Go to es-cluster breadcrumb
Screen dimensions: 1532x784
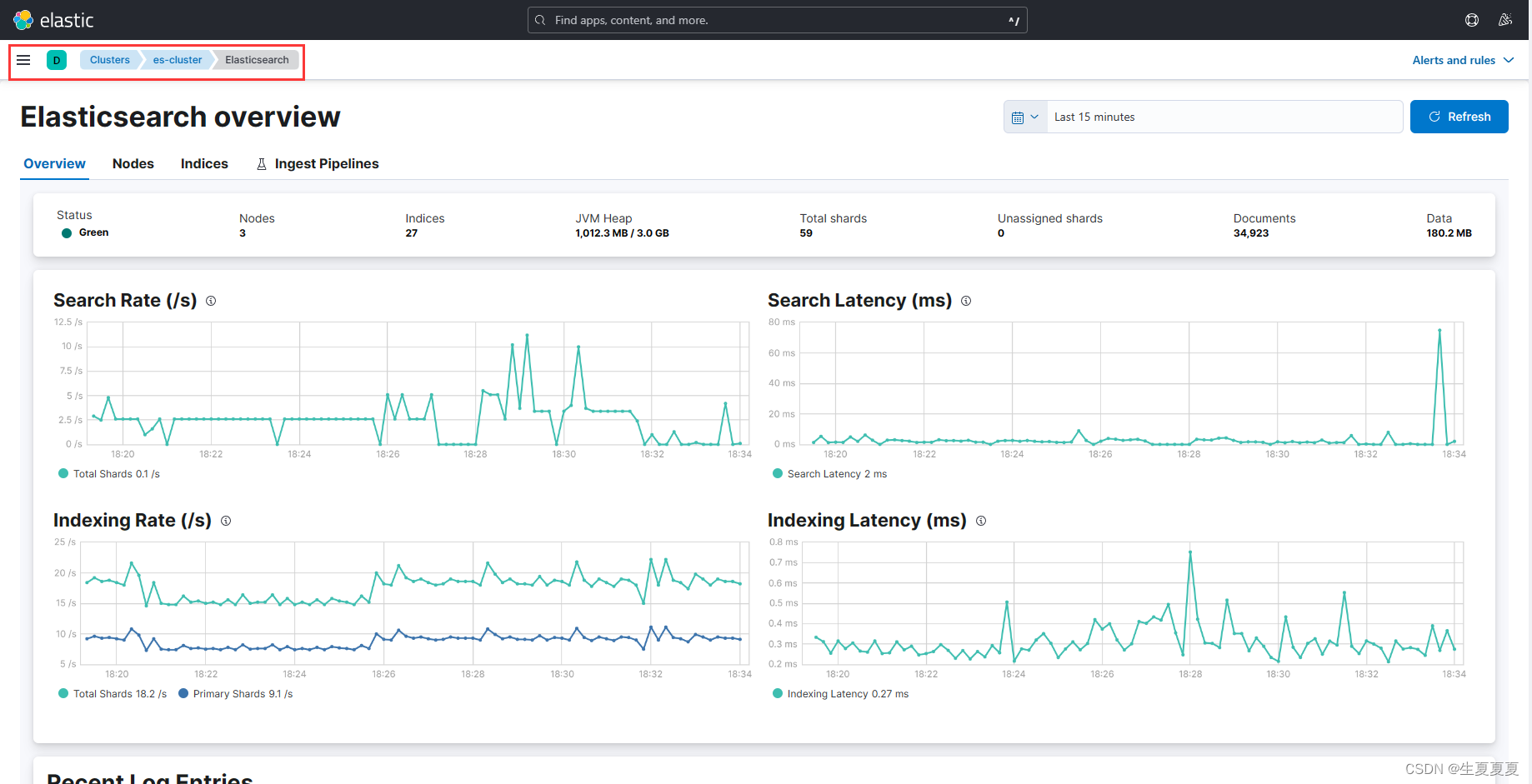tap(178, 60)
